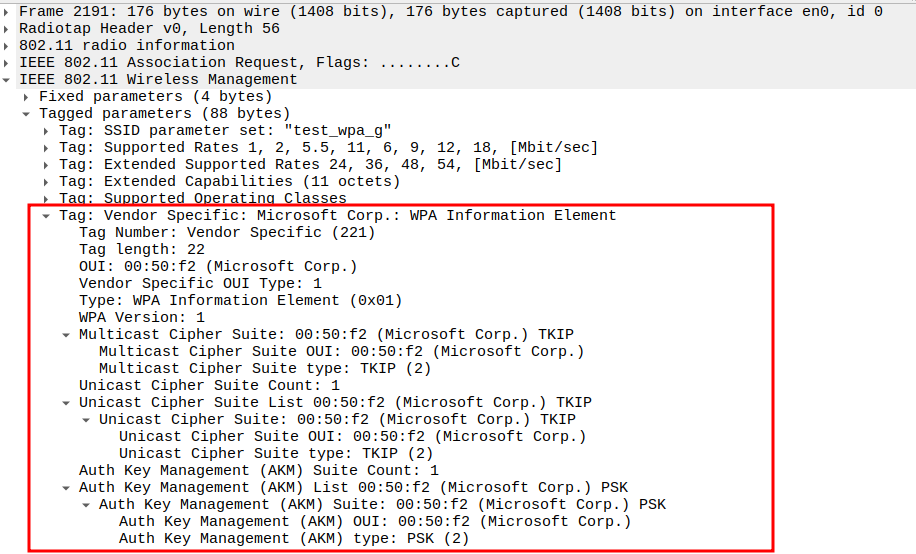The height and width of the screenshot is (554, 916).
Task: Expand 802.11 radio information section
Action: (8, 45)
